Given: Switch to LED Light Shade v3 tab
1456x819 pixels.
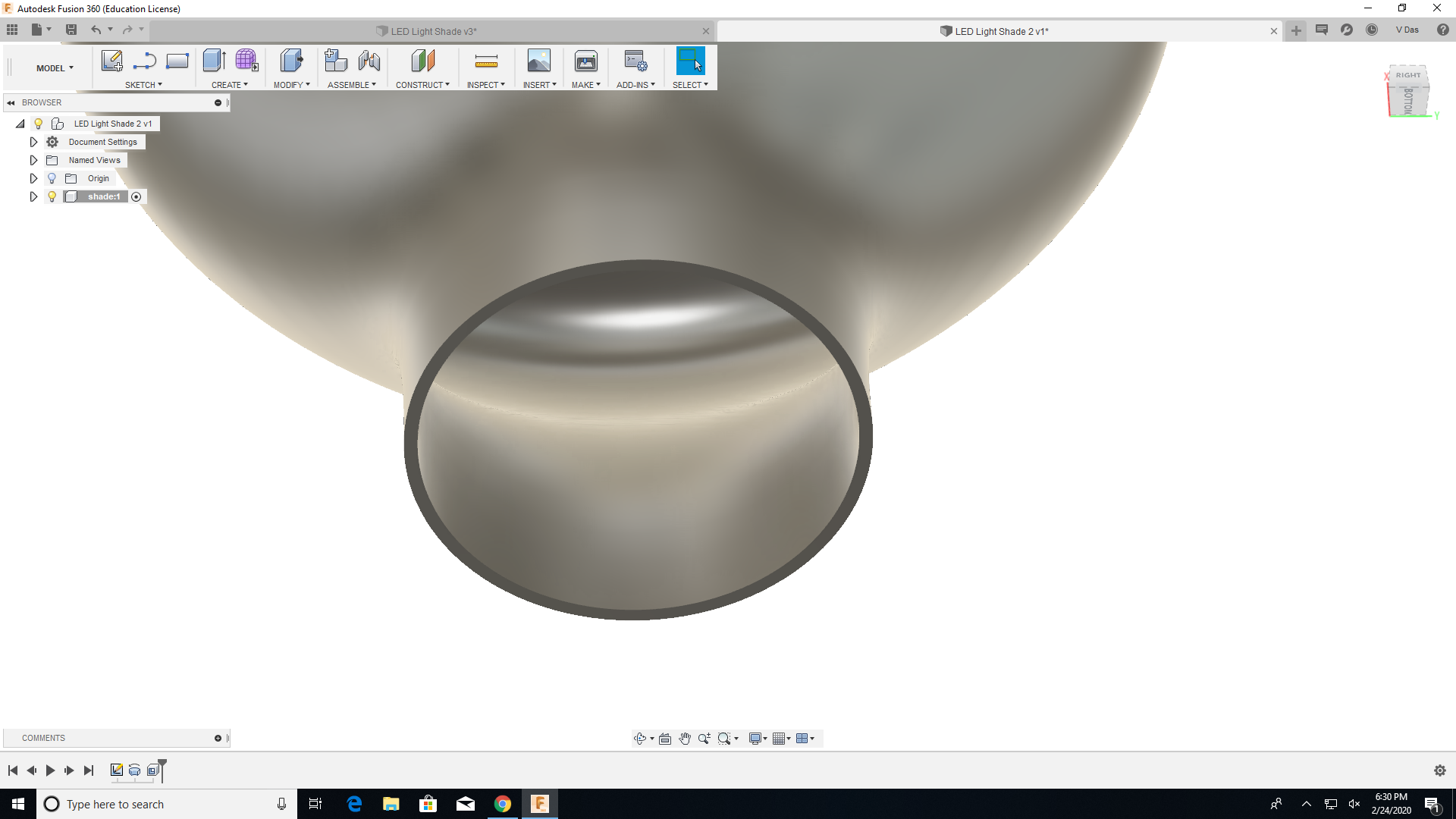Looking at the screenshot, I should click(x=432, y=31).
